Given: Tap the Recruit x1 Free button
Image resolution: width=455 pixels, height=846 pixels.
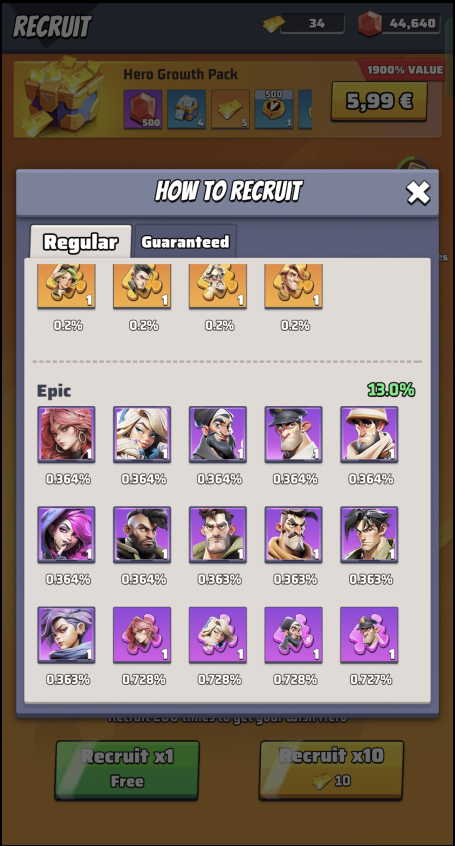Looking at the screenshot, I should click(127, 770).
